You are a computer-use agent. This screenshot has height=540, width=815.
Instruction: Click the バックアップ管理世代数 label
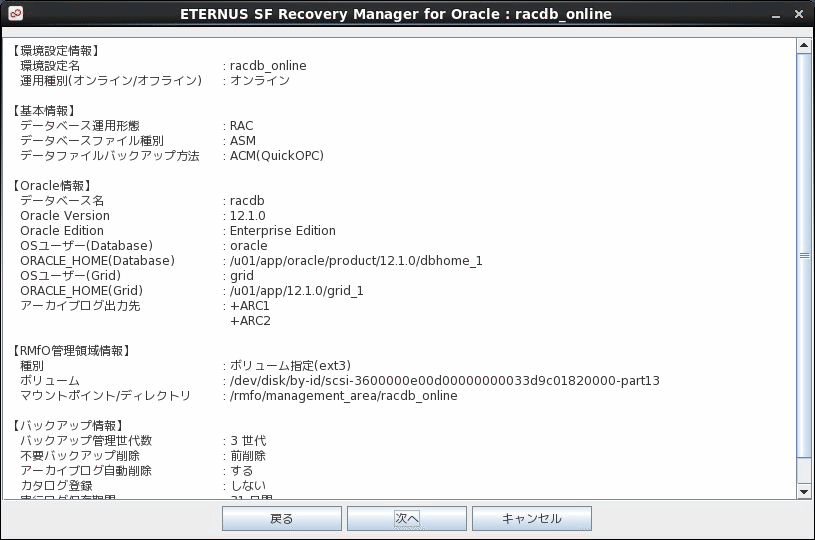(x=86, y=441)
